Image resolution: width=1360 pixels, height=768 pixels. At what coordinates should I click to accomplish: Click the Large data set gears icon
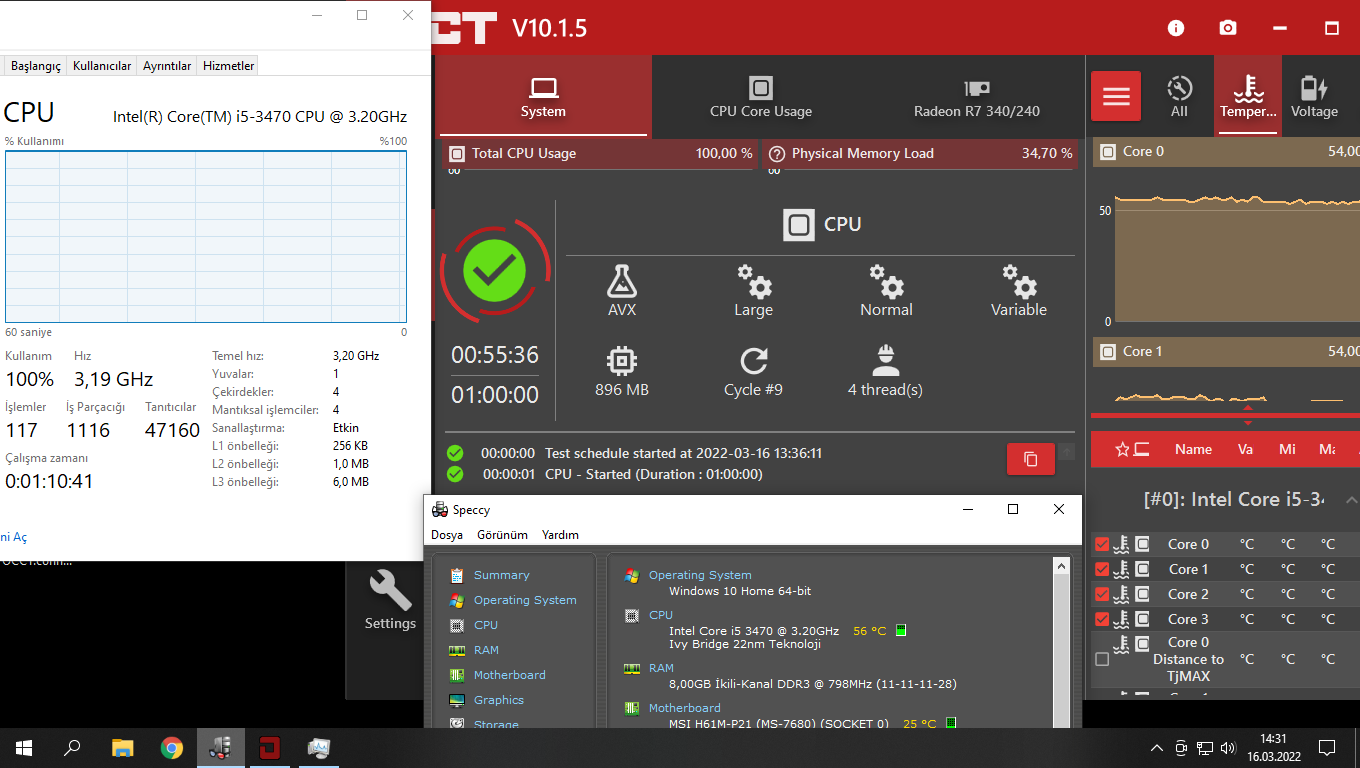point(754,281)
